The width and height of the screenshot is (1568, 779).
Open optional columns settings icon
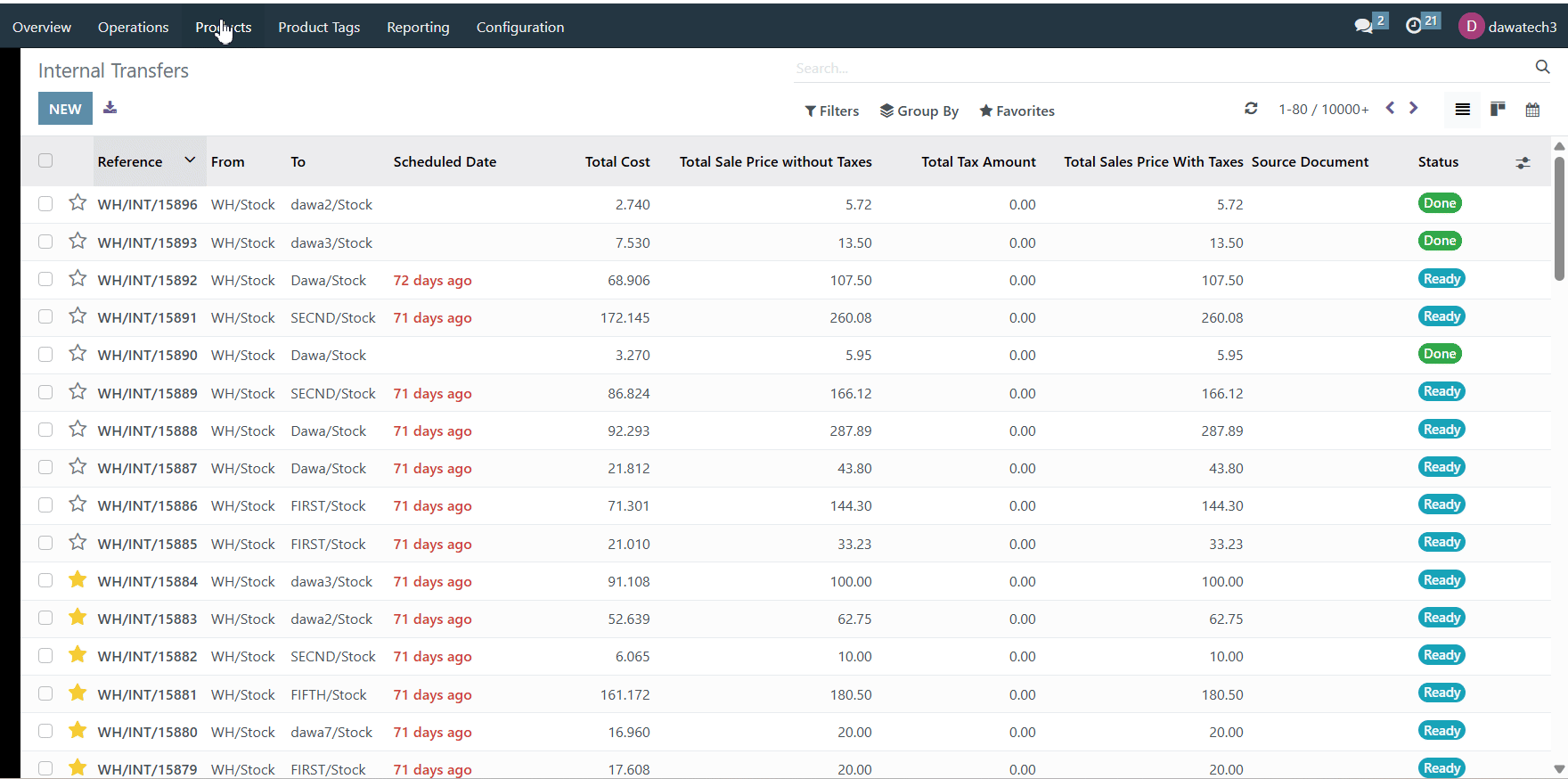[x=1523, y=162]
